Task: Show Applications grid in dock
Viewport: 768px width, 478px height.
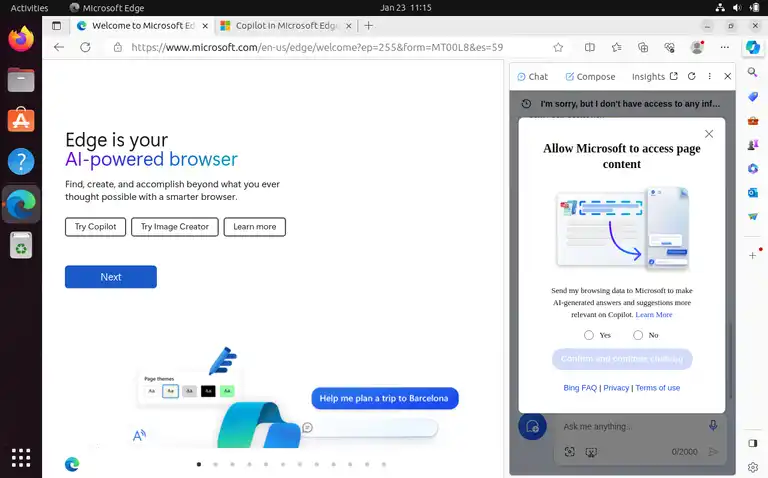Action: coord(21,457)
